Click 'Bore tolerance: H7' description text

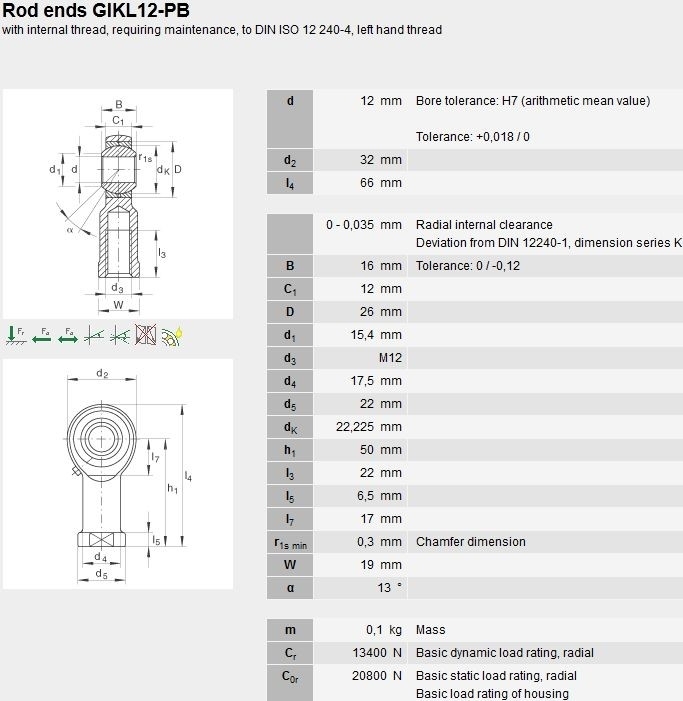tap(533, 101)
